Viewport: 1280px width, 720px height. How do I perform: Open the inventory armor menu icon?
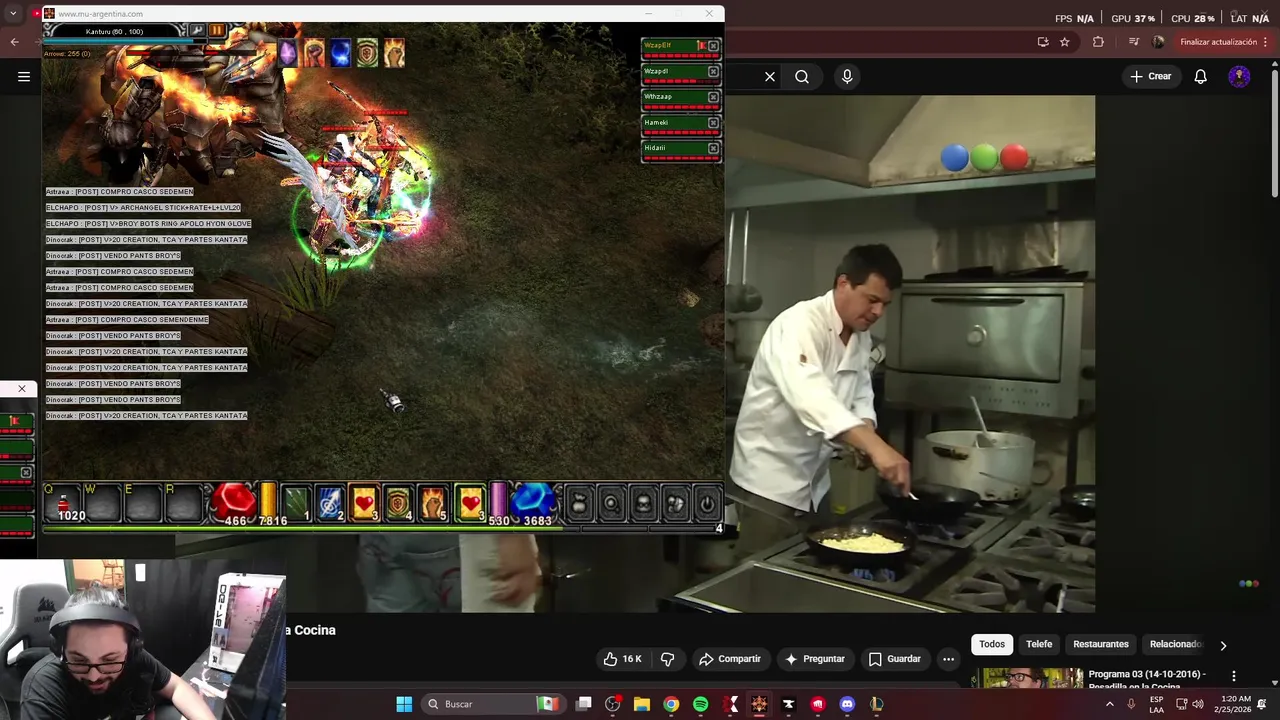click(x=675, y=504)
